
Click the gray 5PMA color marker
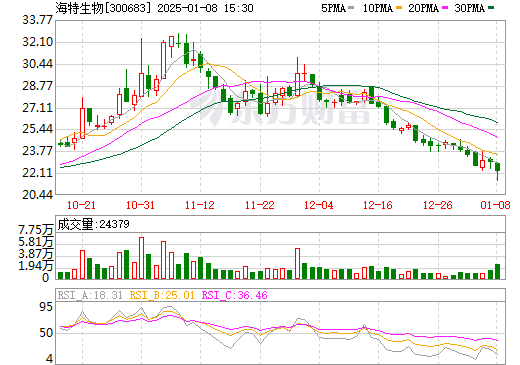[x=351, y=8]
